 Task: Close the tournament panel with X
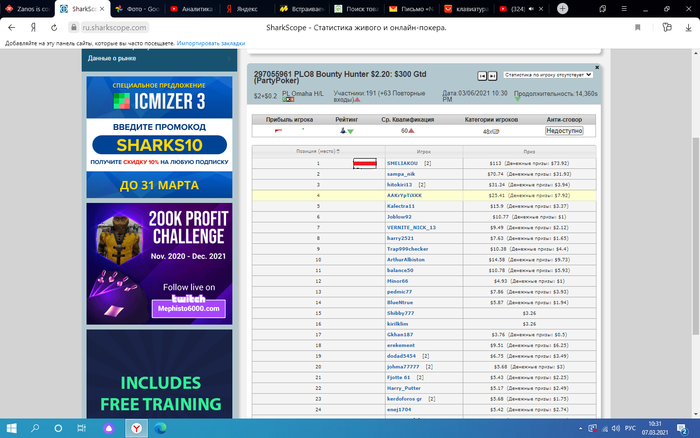click(597, 67)
